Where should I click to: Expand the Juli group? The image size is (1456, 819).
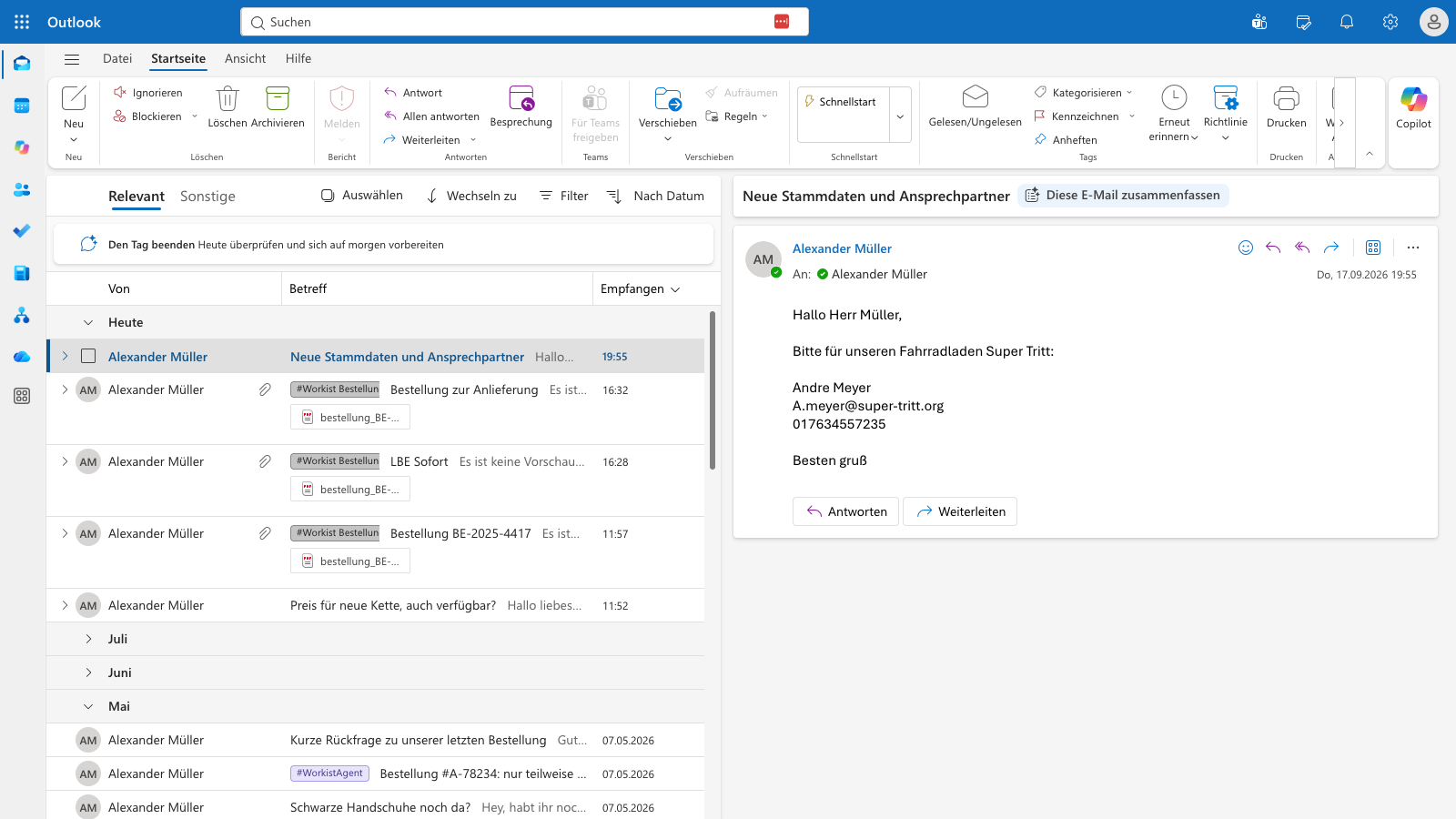click(x=88, y=639)
